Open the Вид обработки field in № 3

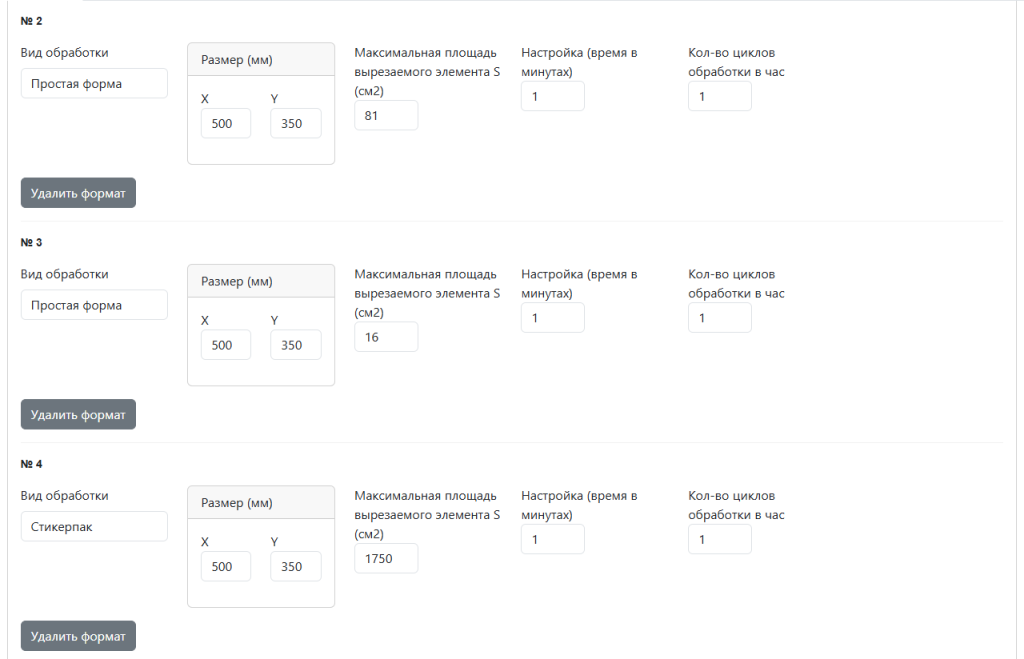[x=94, y=305]
